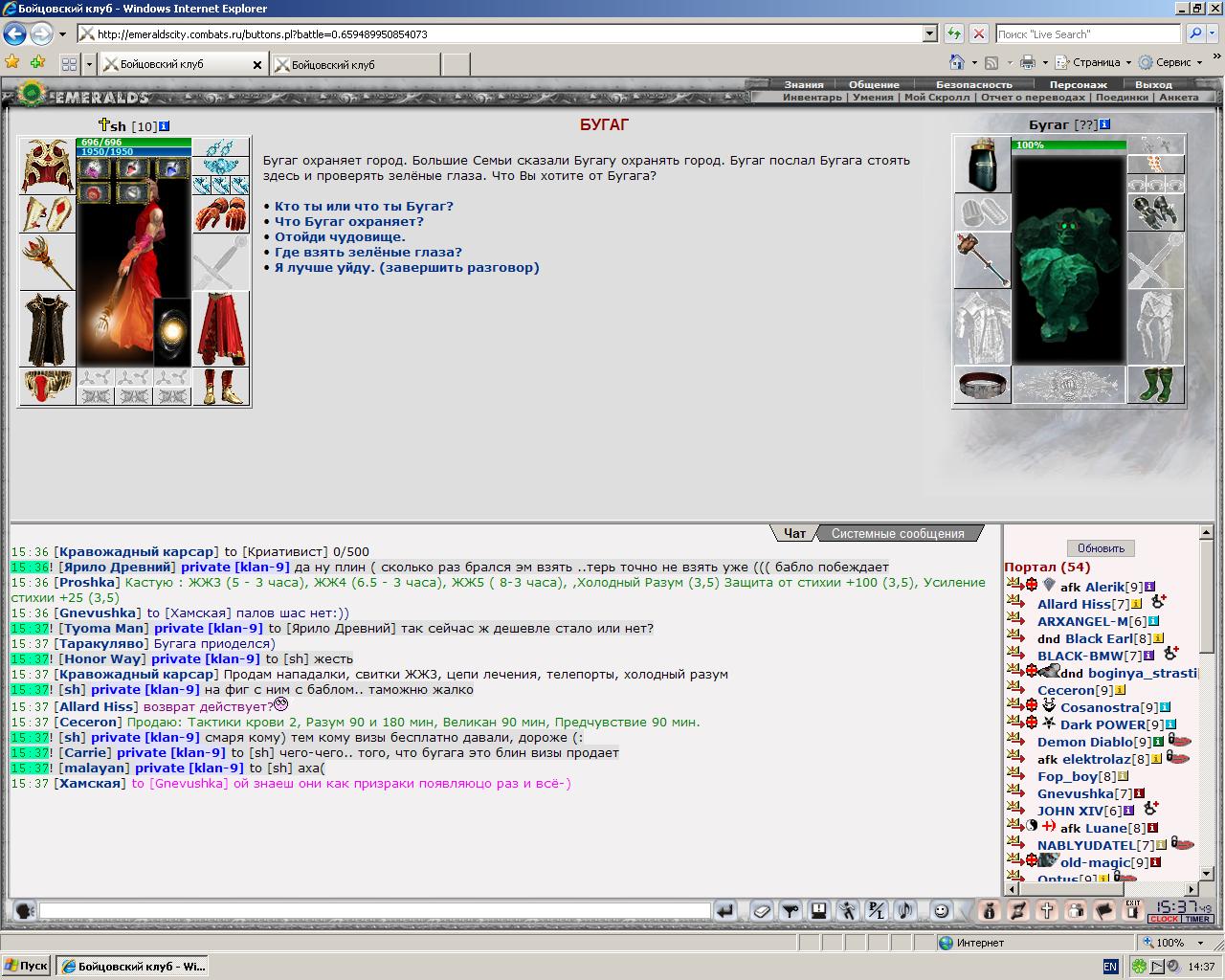Switch to the Чат tab

tap(794, 533)
